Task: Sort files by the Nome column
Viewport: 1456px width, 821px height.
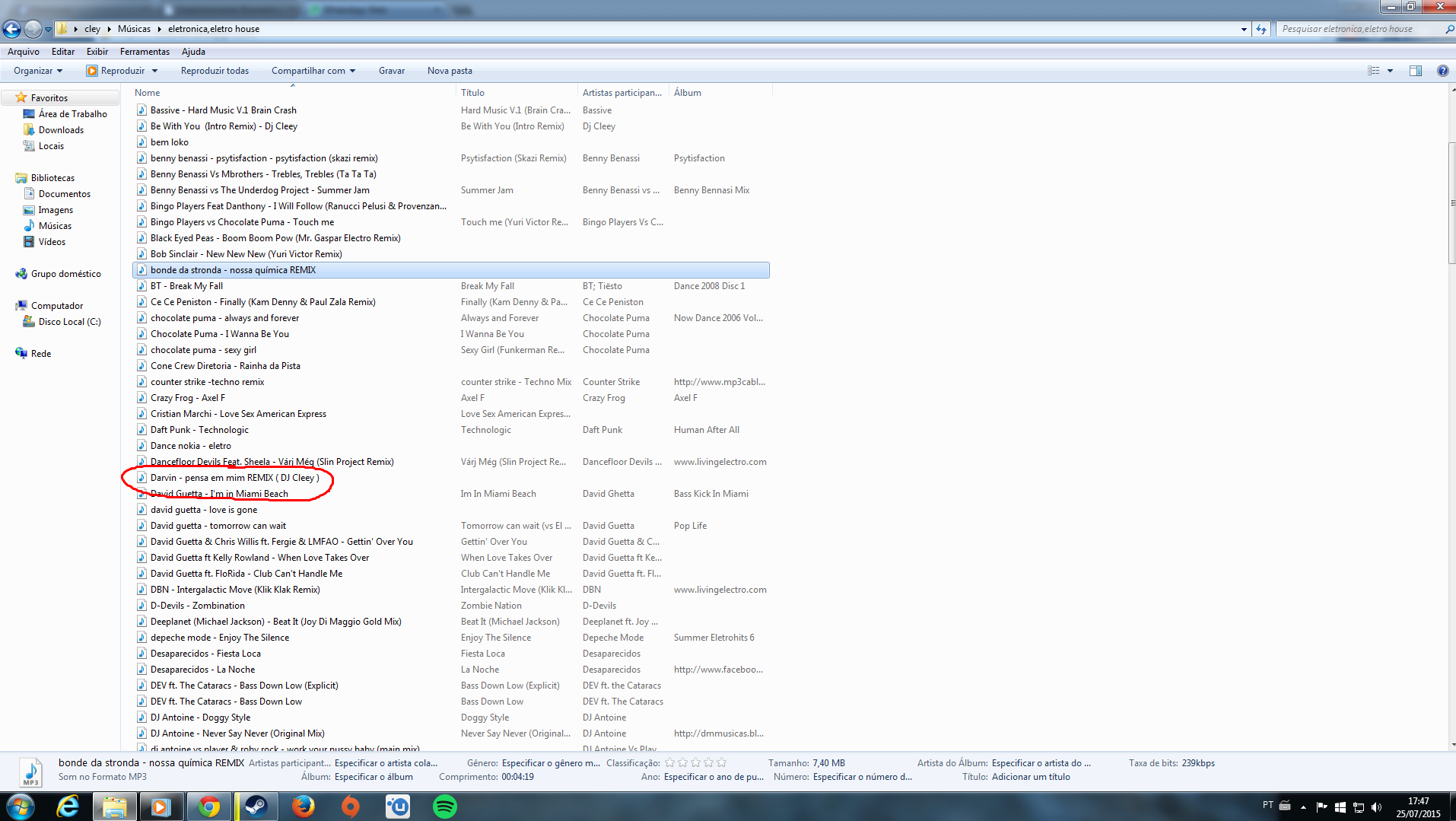Action: tap(294, 93)
